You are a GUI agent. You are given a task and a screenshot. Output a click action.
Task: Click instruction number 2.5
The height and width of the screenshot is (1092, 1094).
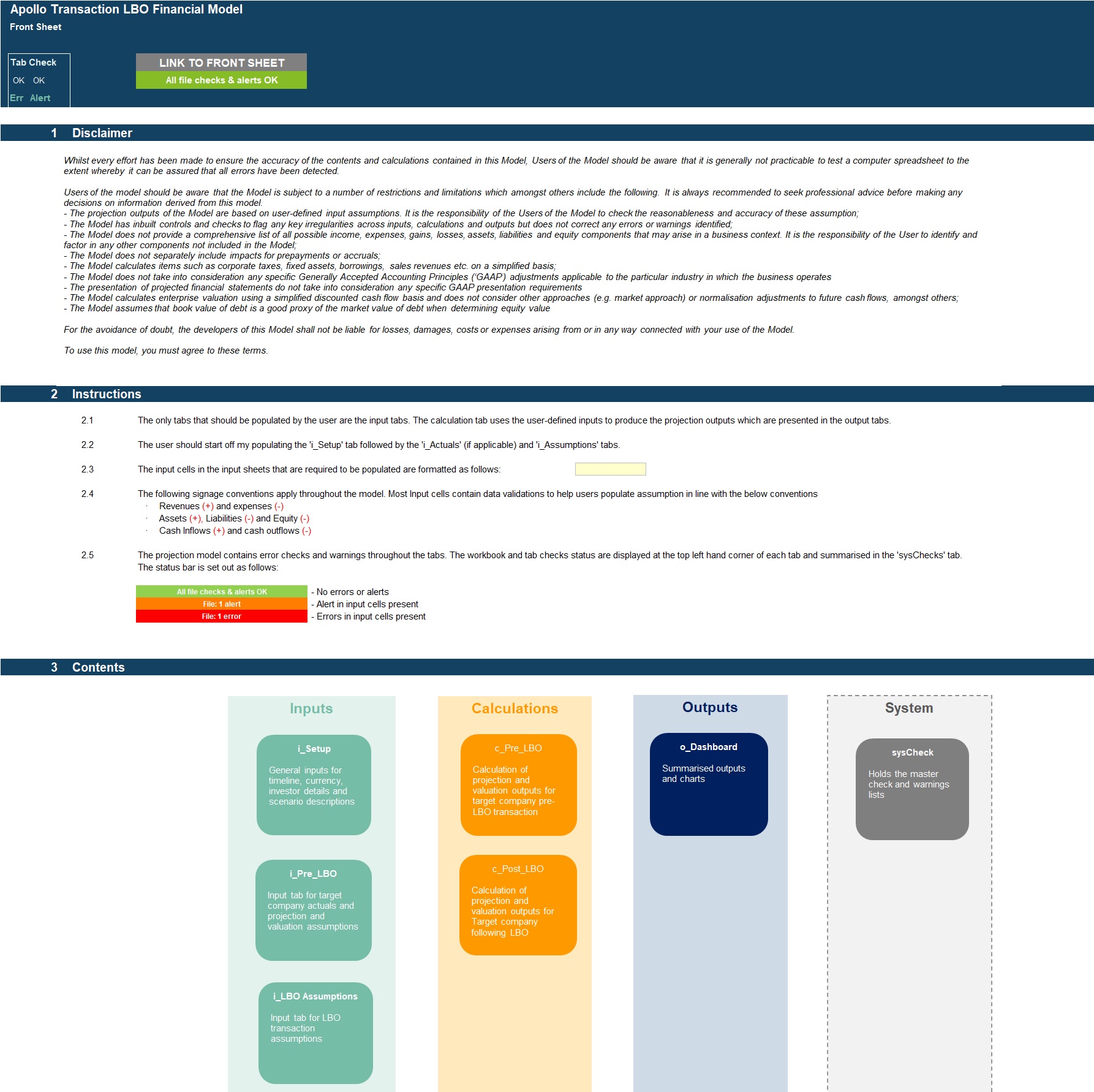coord(88,555)
